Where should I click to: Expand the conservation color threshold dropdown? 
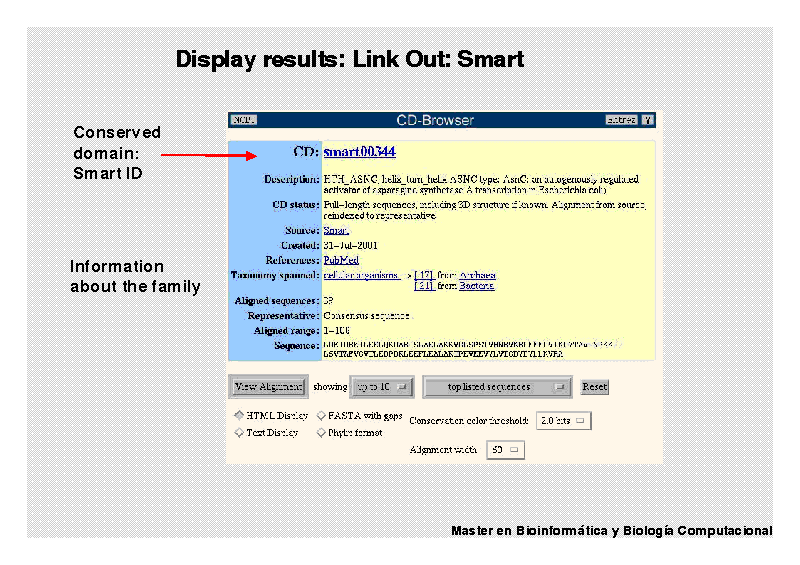coord(563,421)
